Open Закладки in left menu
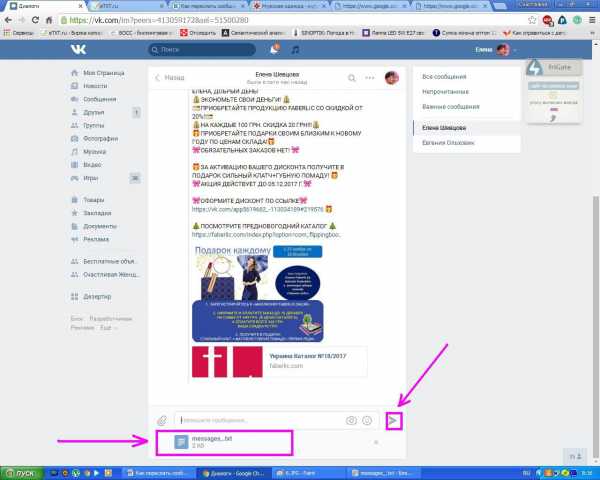Screen dimensions: 600x480 [97, 213]
